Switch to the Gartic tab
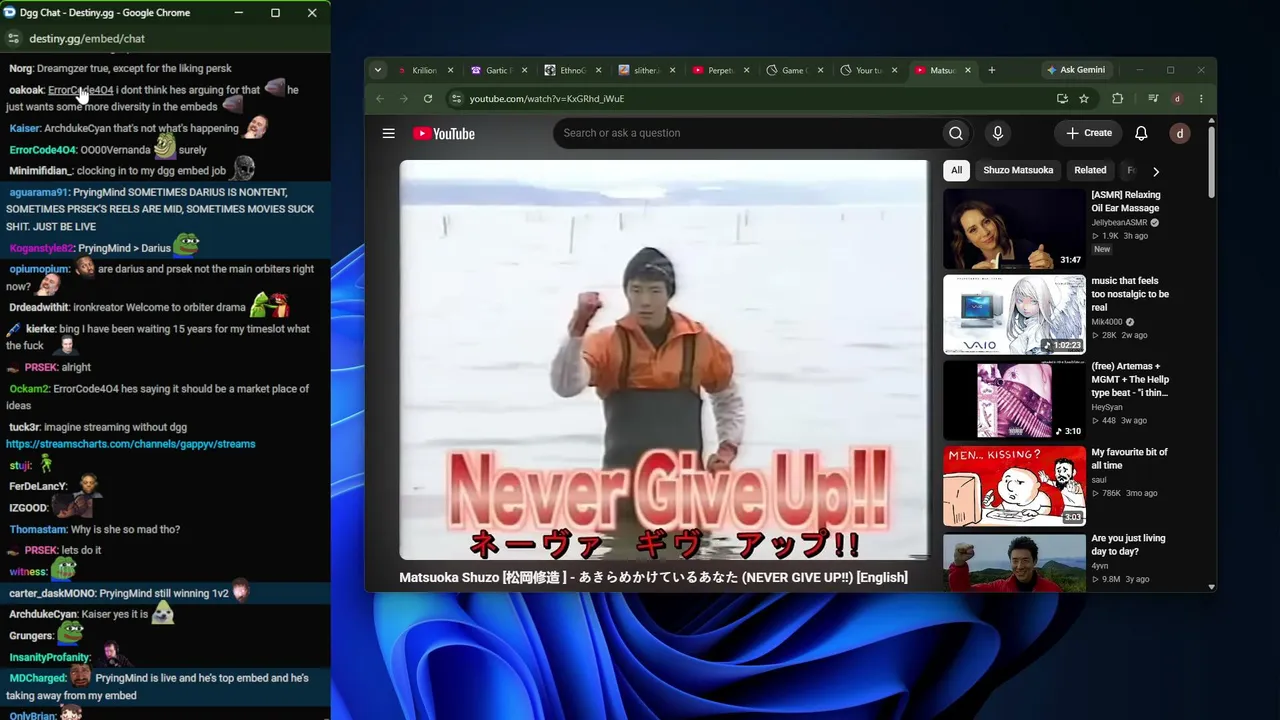This screenshot has height=720, width=1280. click(498, 70)
